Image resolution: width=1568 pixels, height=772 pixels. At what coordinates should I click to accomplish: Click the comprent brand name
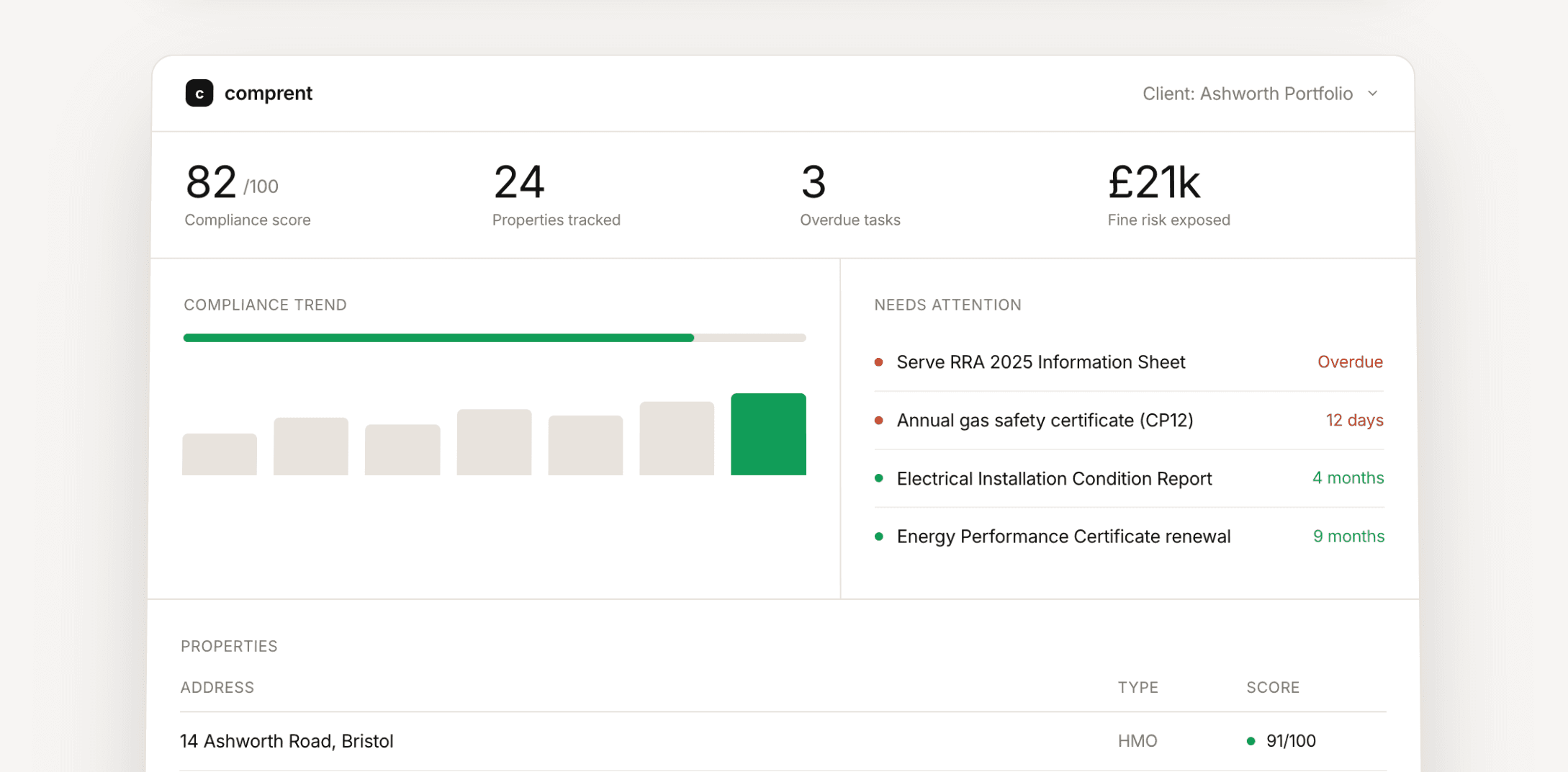pos(268,94)
